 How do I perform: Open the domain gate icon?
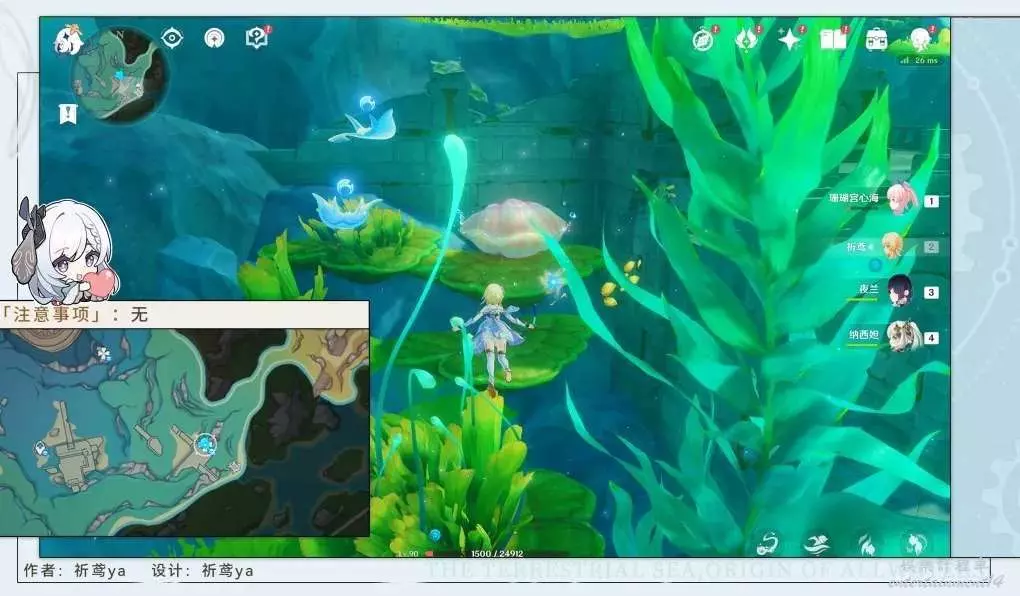214,39
